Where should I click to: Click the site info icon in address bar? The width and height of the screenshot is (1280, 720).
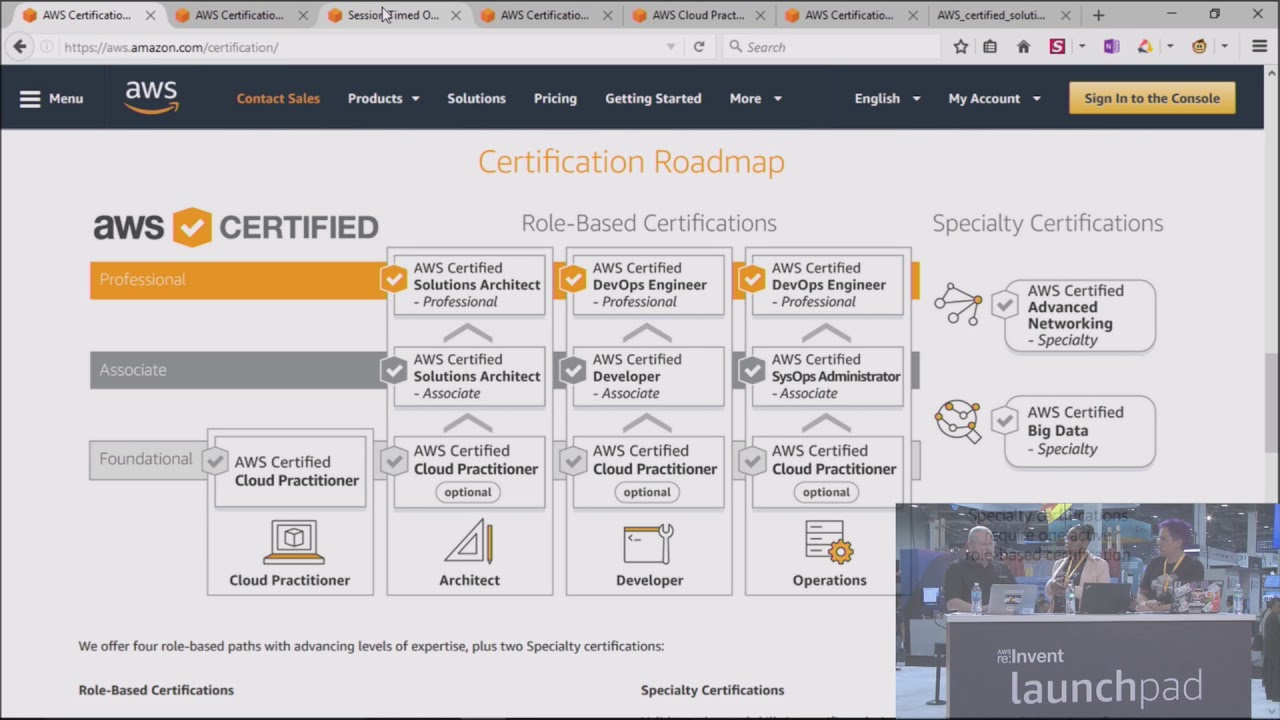pyautogui.click(x=47, y=47)
